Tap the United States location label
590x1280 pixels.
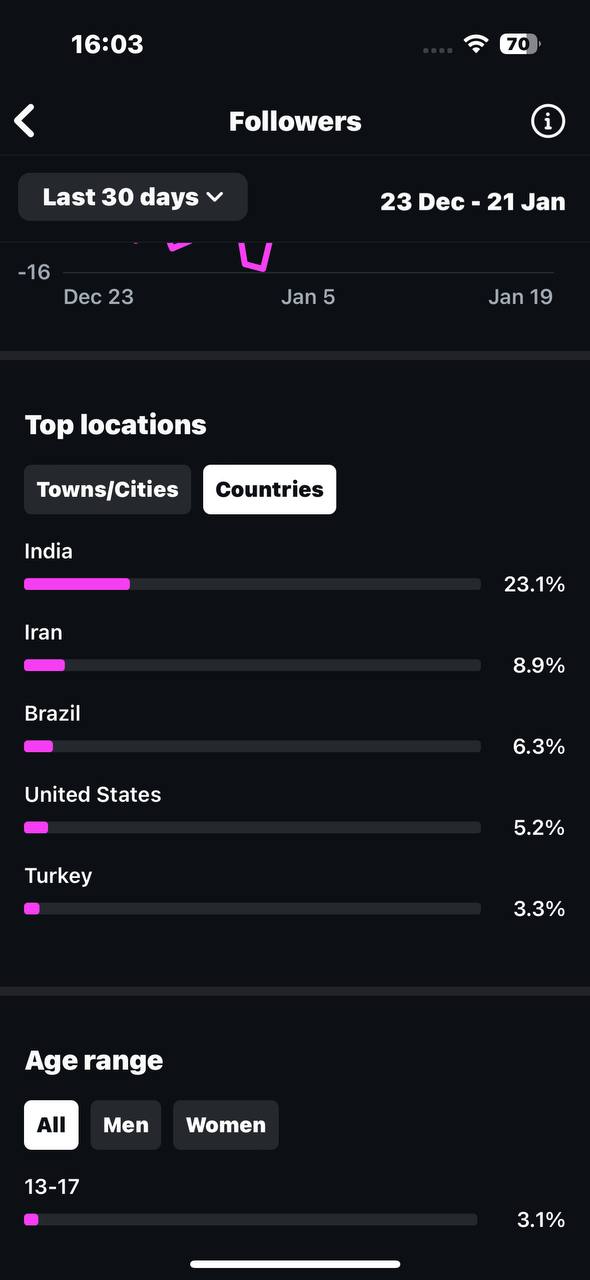(x=93, y=795)
